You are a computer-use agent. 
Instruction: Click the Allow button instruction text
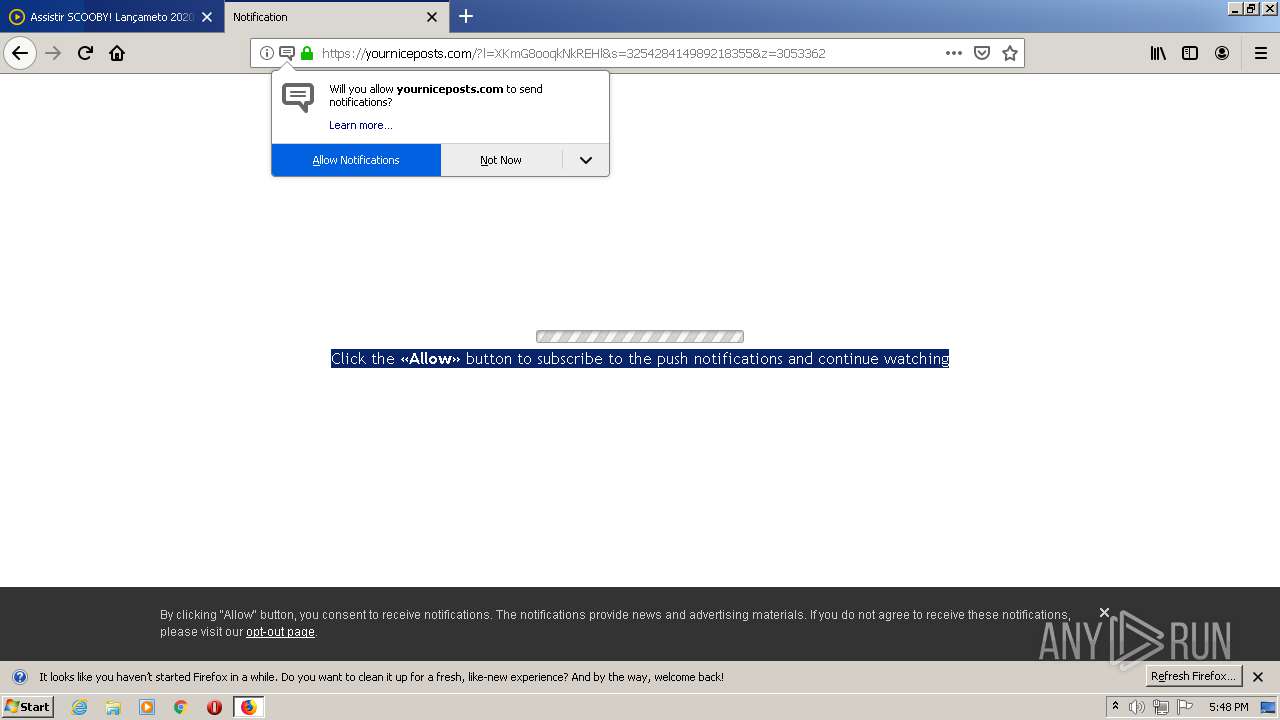(640, 359)
